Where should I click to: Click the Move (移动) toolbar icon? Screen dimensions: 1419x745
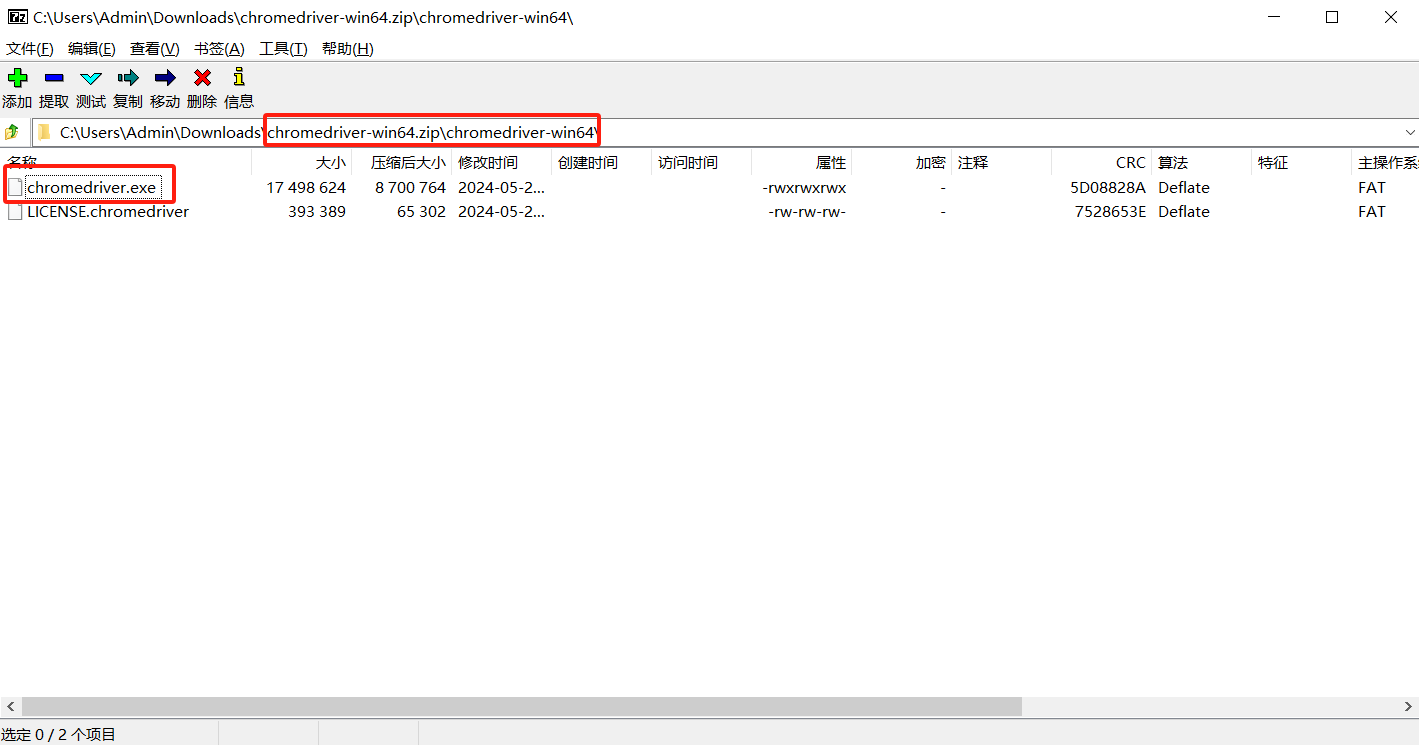click(x=165, y=78)
